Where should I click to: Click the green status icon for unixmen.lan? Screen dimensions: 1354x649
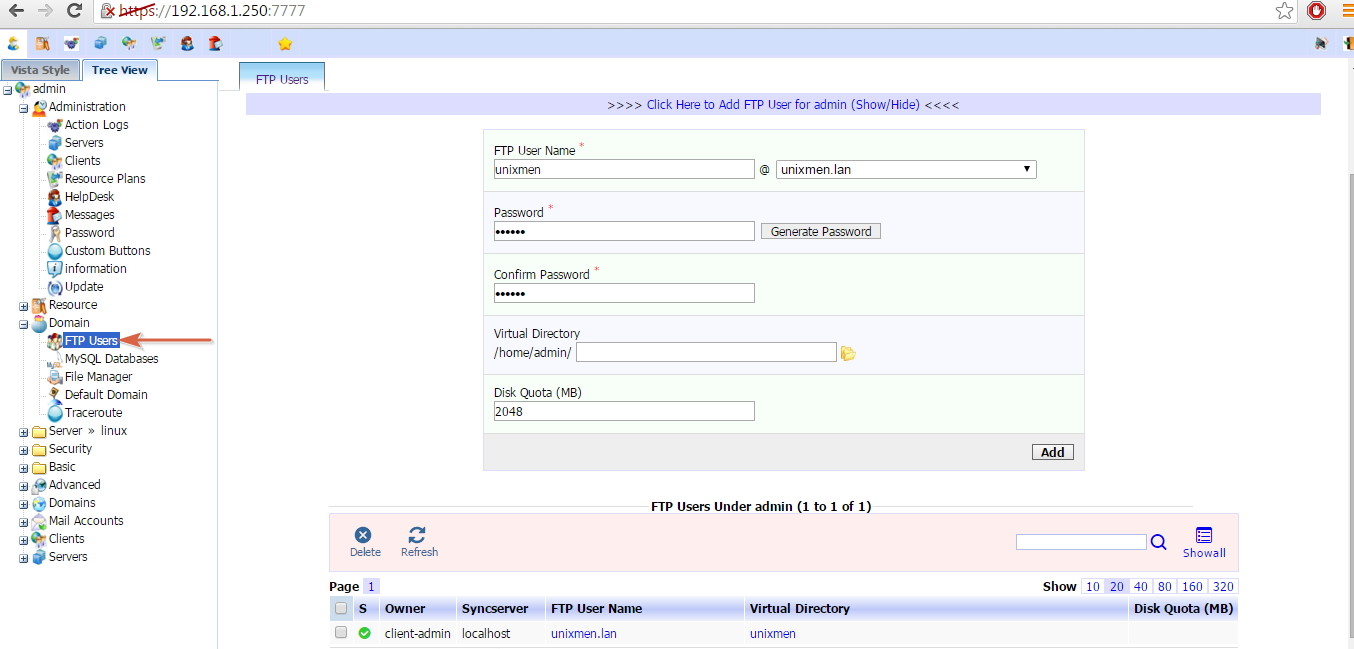tap(364, 633)
